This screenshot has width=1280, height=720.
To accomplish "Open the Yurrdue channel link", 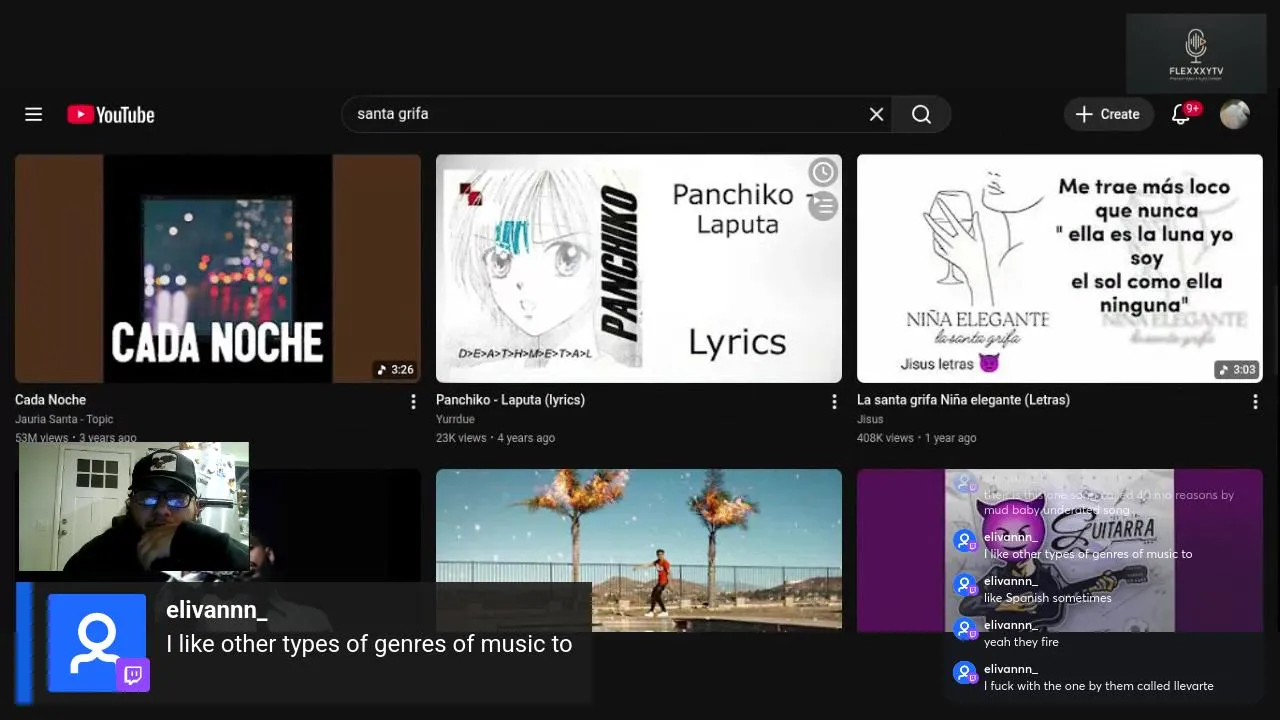I will [x=455, y=419].
